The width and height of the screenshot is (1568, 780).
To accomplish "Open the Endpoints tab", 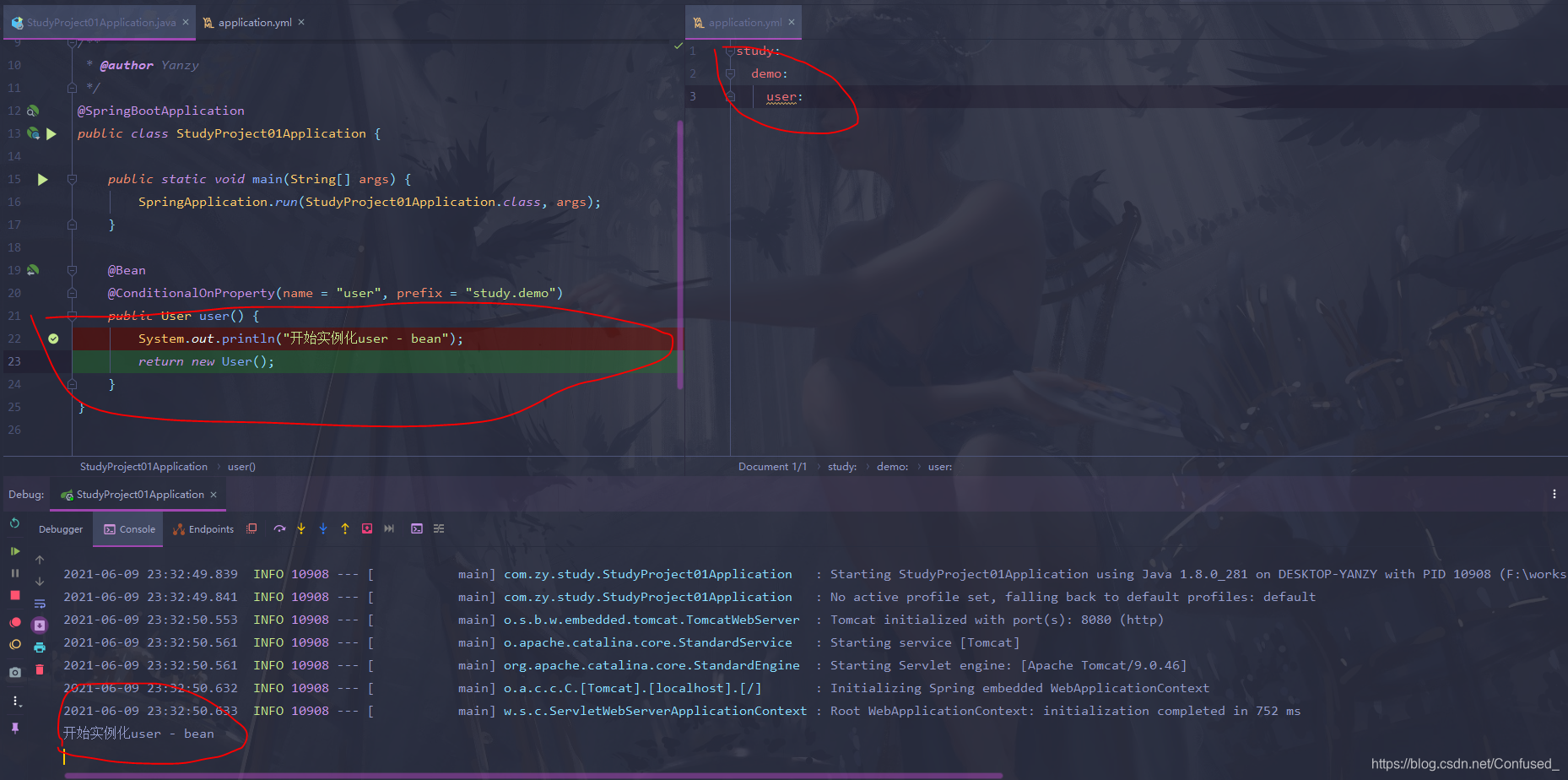I will 203,529.
